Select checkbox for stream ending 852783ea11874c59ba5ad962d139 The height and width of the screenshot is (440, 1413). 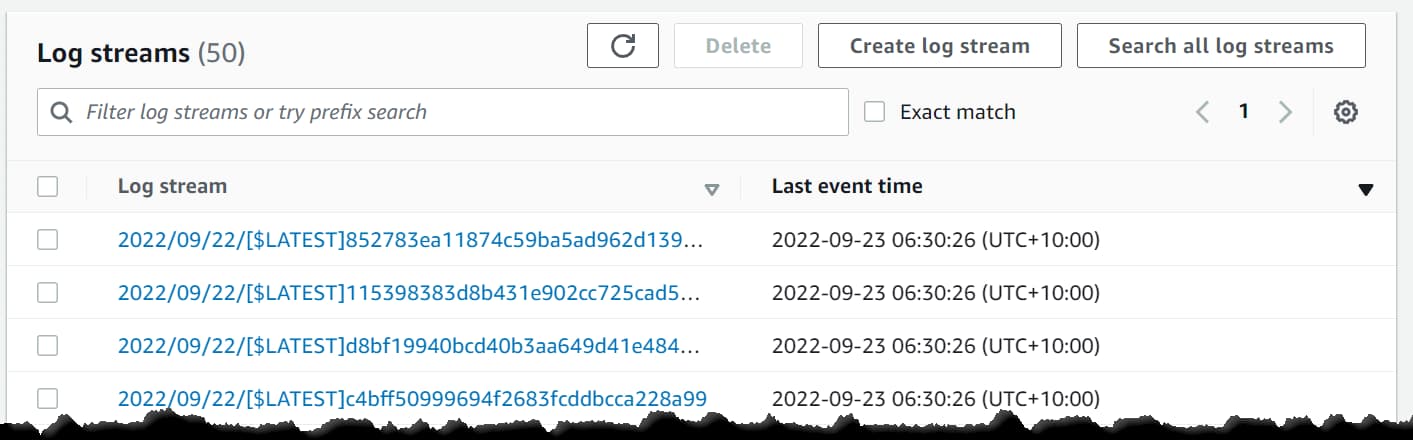coord(47,240)
